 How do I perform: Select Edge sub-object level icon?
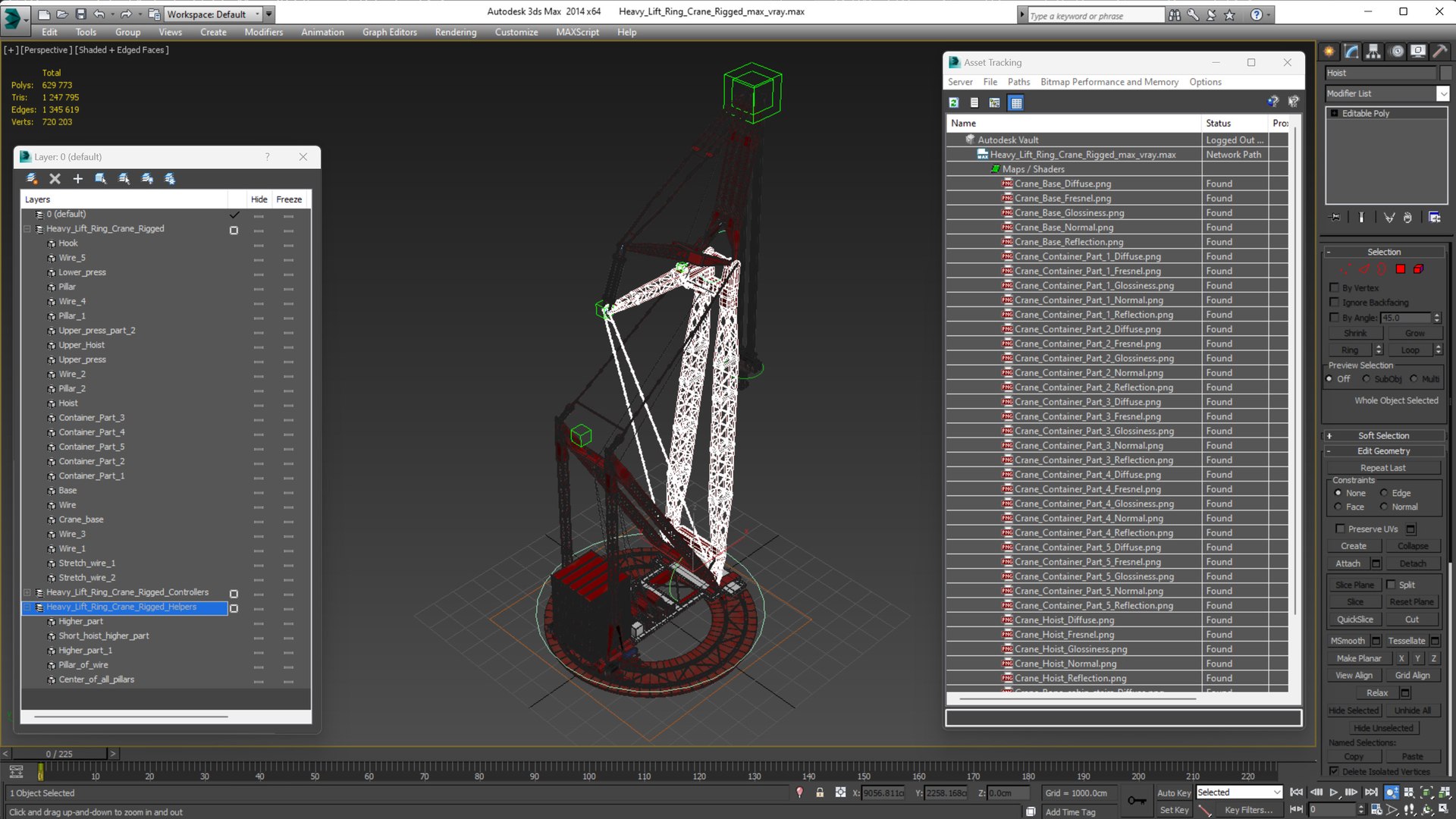[1363, 269]
